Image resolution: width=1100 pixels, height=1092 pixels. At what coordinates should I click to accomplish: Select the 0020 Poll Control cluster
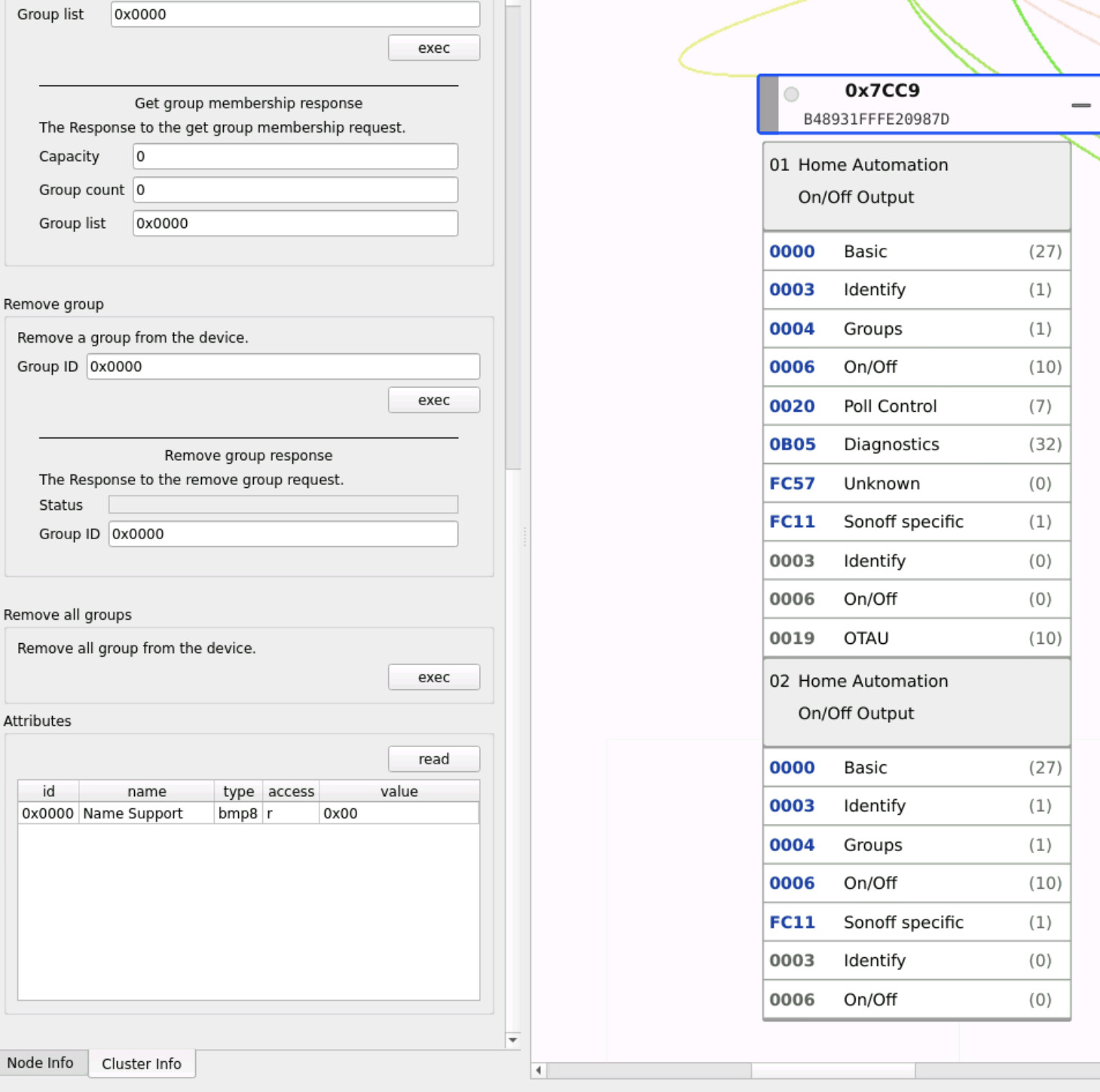(915, 406)
